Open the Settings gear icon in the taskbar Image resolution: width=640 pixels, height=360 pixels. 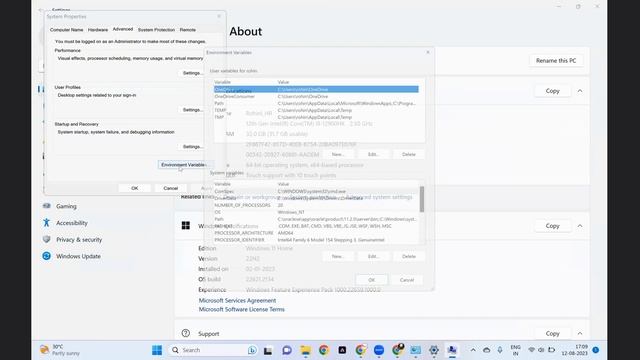click(x=434, y=350)
